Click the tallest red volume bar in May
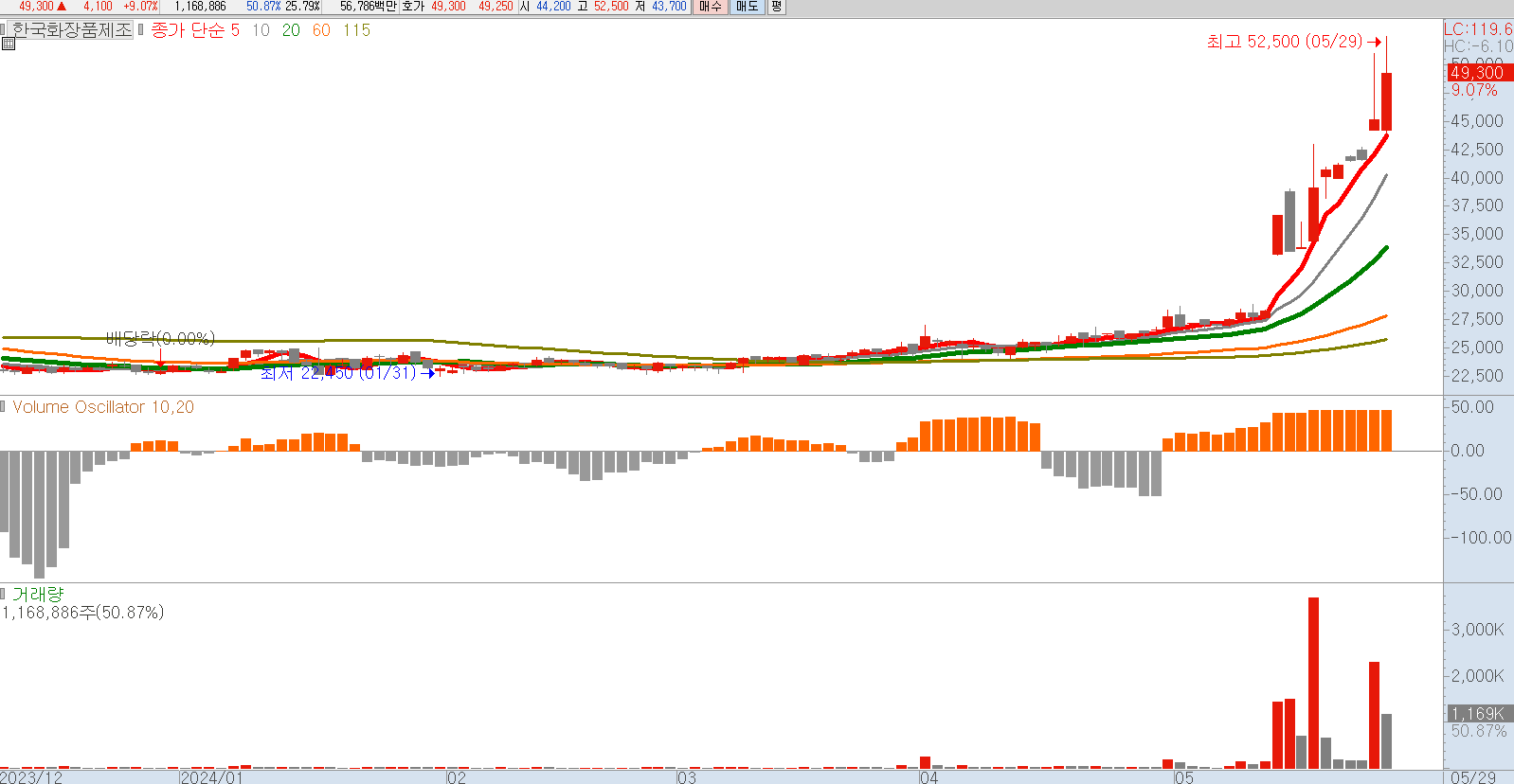 1313,683
